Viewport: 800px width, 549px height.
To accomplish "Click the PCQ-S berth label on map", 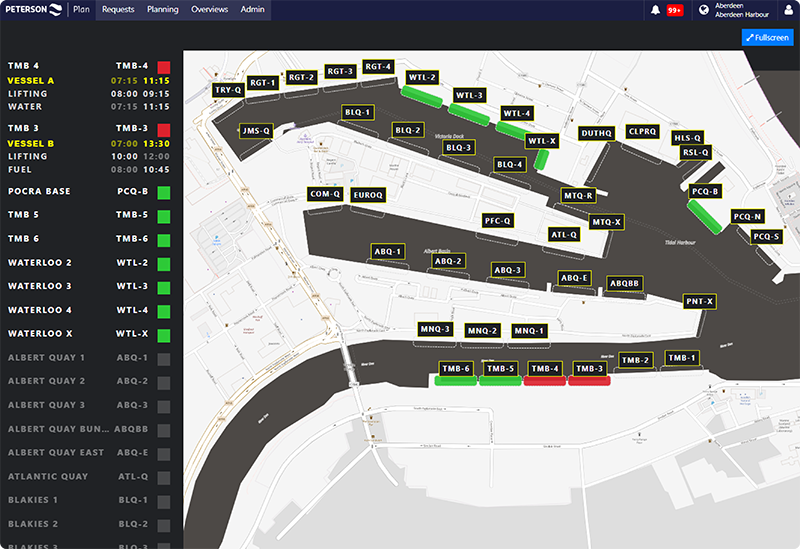I will [766, 236].
